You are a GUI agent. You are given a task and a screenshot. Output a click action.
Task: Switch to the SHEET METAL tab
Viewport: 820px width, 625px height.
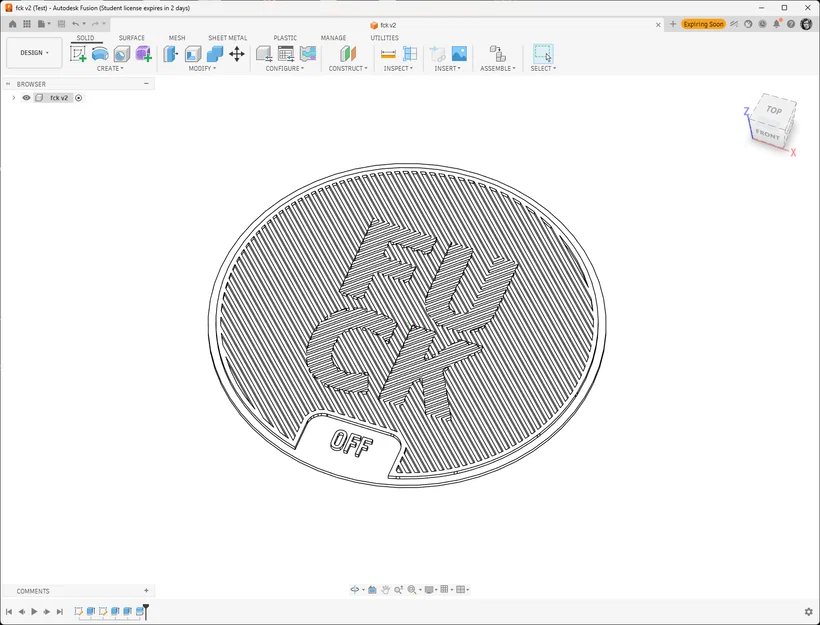tap(227, 38)
